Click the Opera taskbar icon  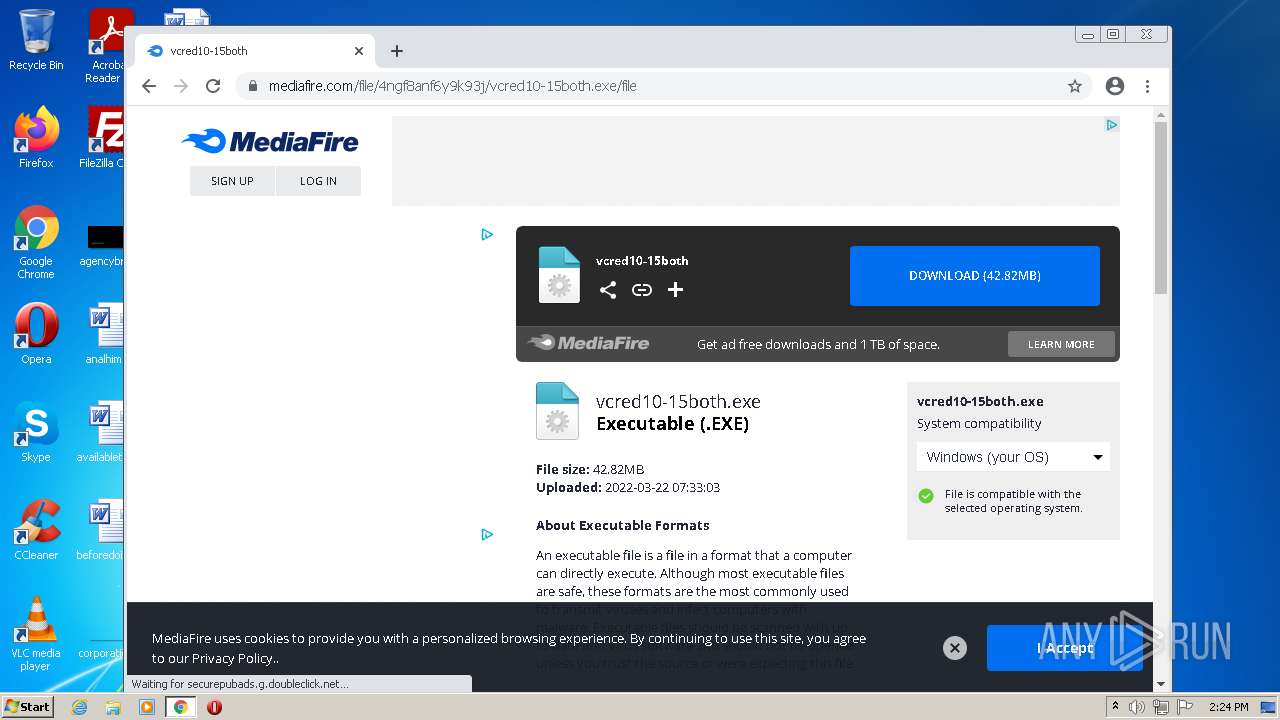point(214,707)
